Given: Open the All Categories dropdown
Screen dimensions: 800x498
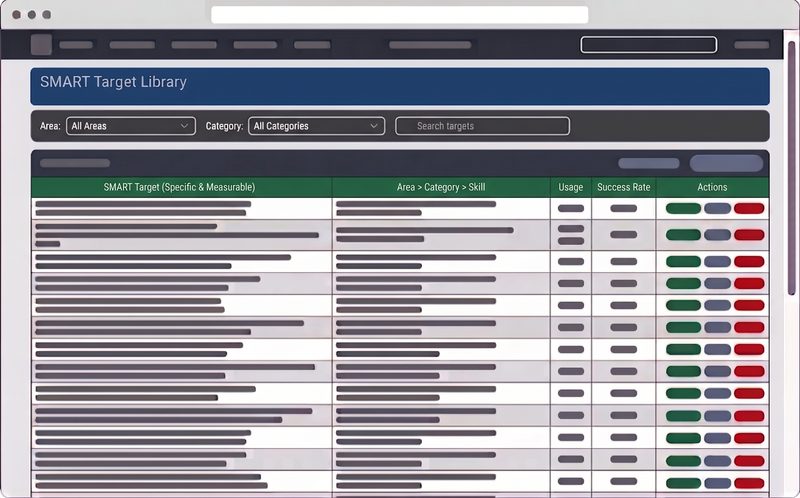Looking at the screenshot, I should [x=316, y=126].
